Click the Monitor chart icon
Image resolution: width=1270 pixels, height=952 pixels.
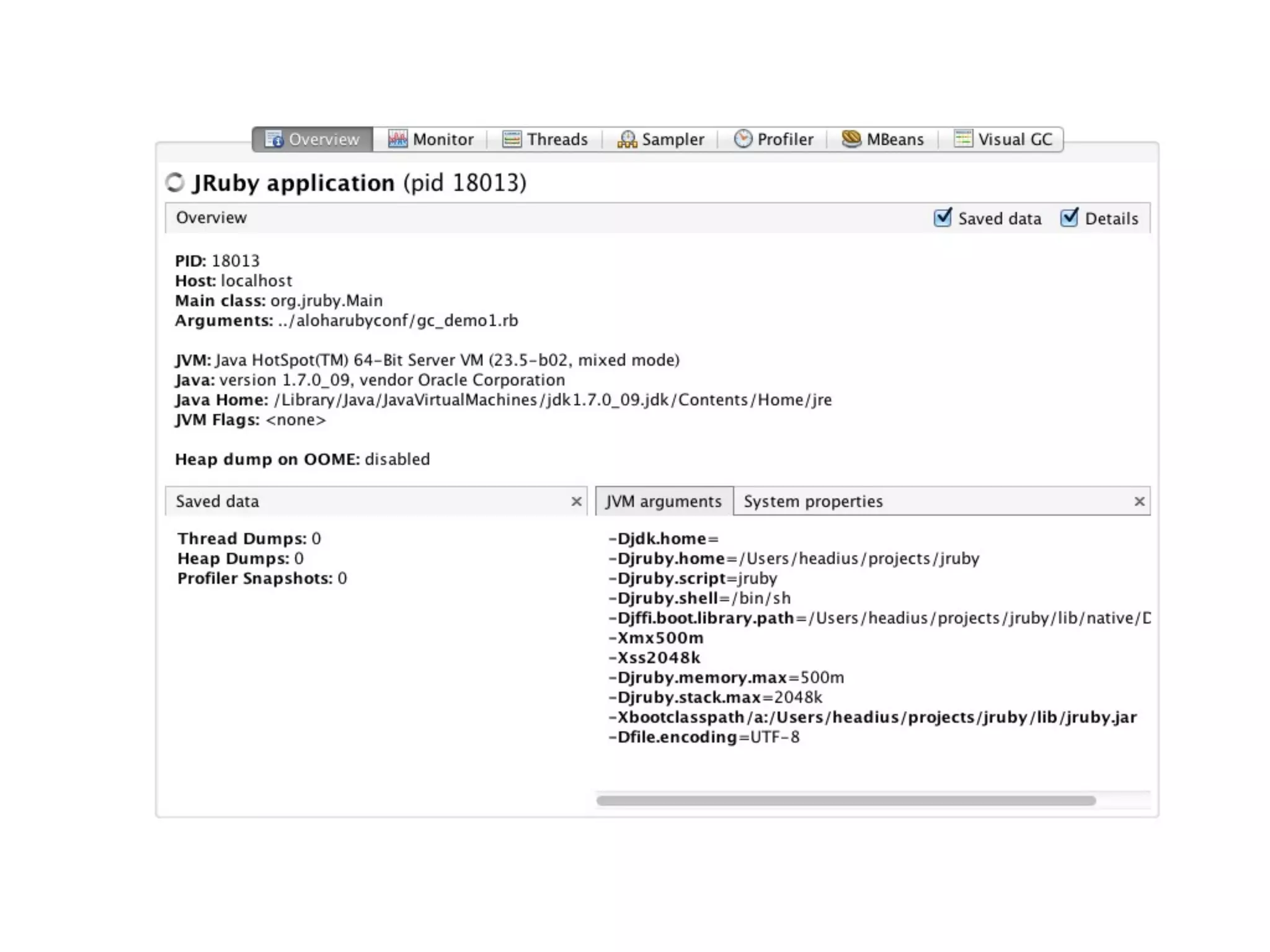pyautogui.click(x=397, y=139)
